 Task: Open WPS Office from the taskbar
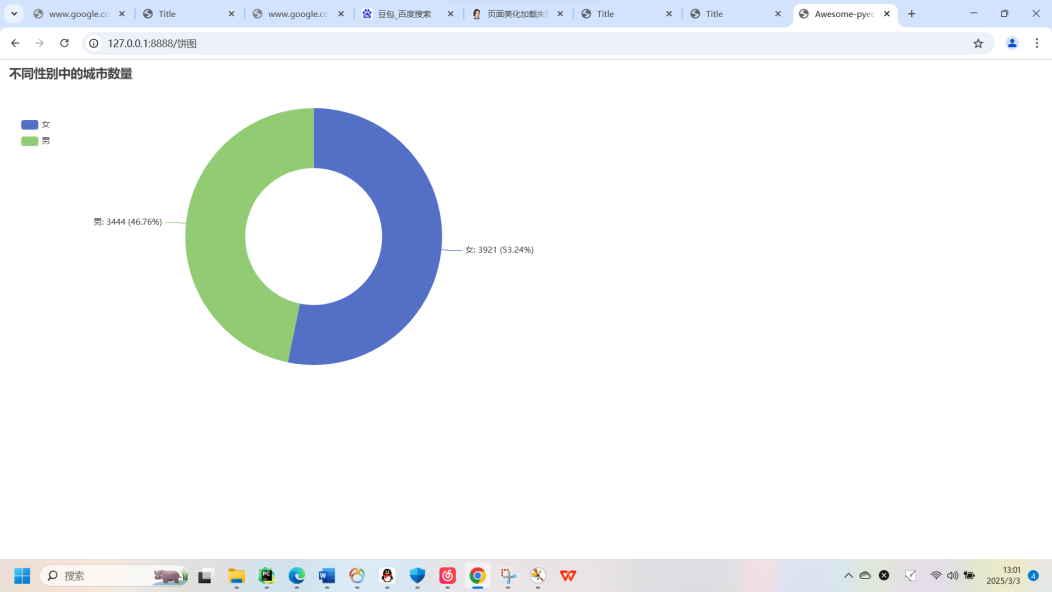tap(568, 575)
